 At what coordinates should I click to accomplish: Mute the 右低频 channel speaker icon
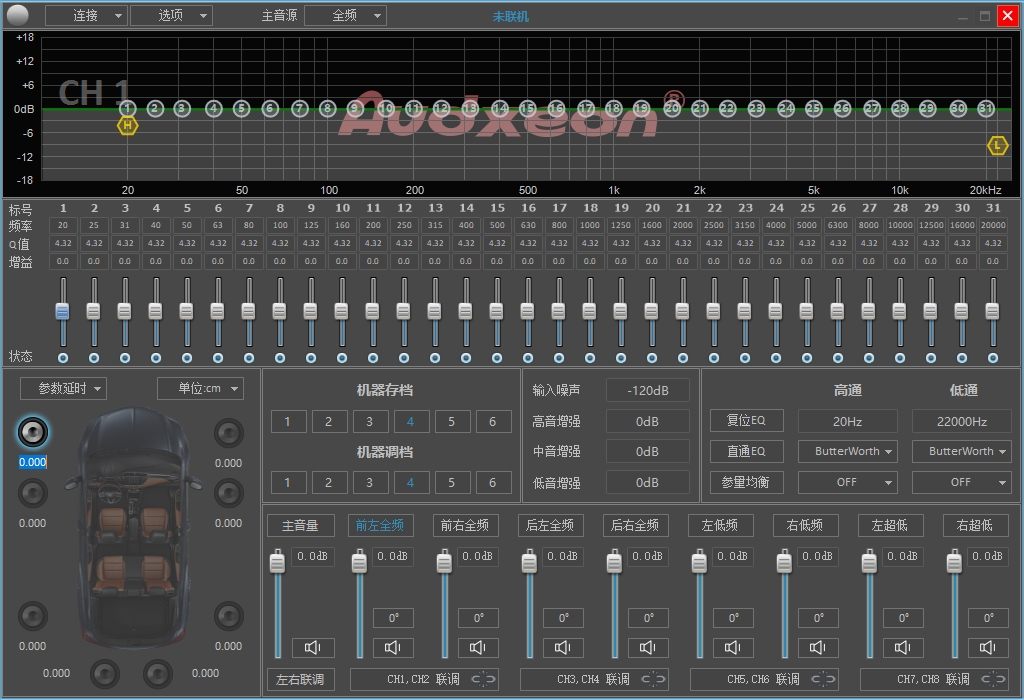click(818, 647)
